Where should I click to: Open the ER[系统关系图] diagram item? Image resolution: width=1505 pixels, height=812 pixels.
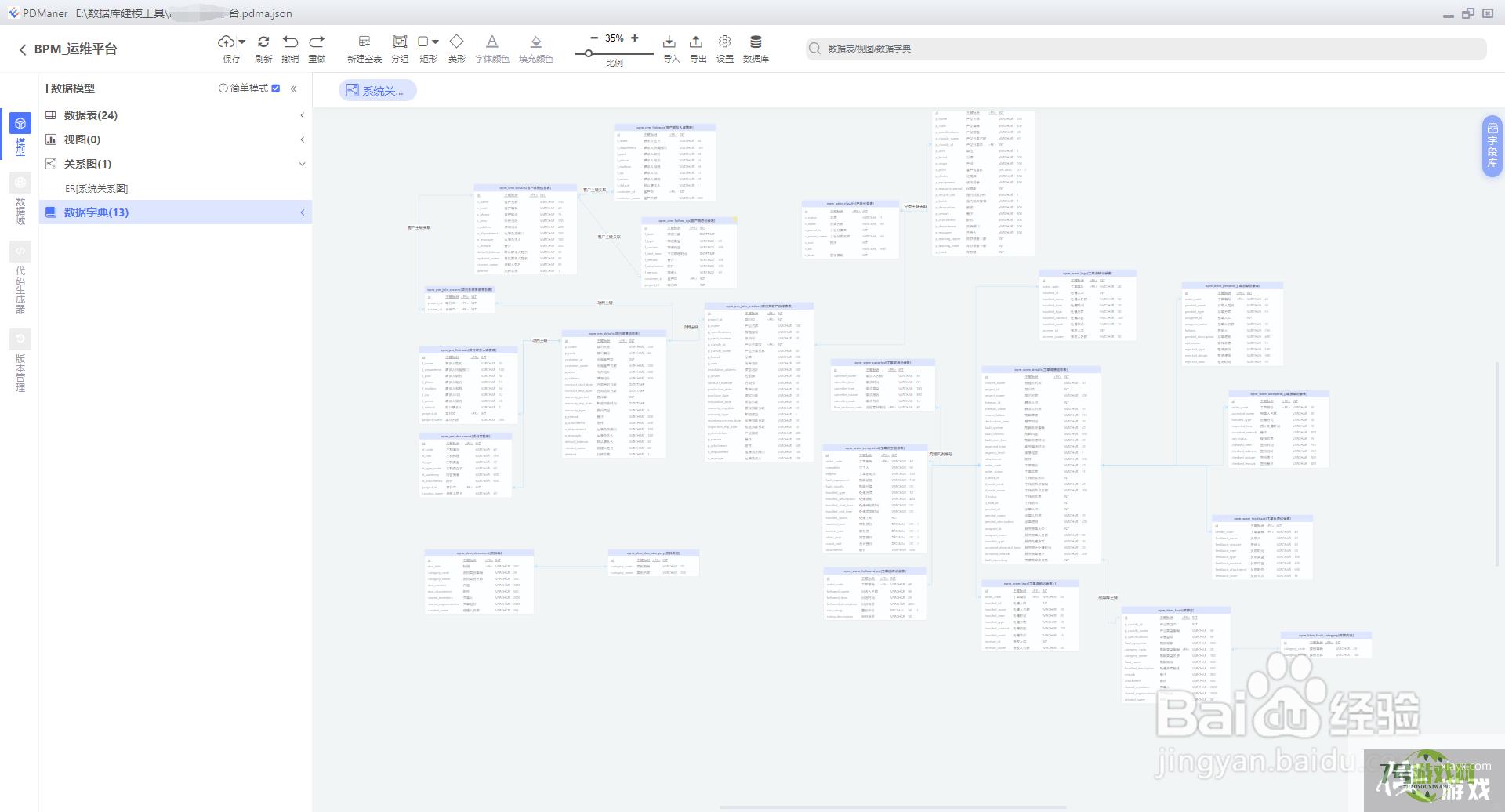coord(96,189)
